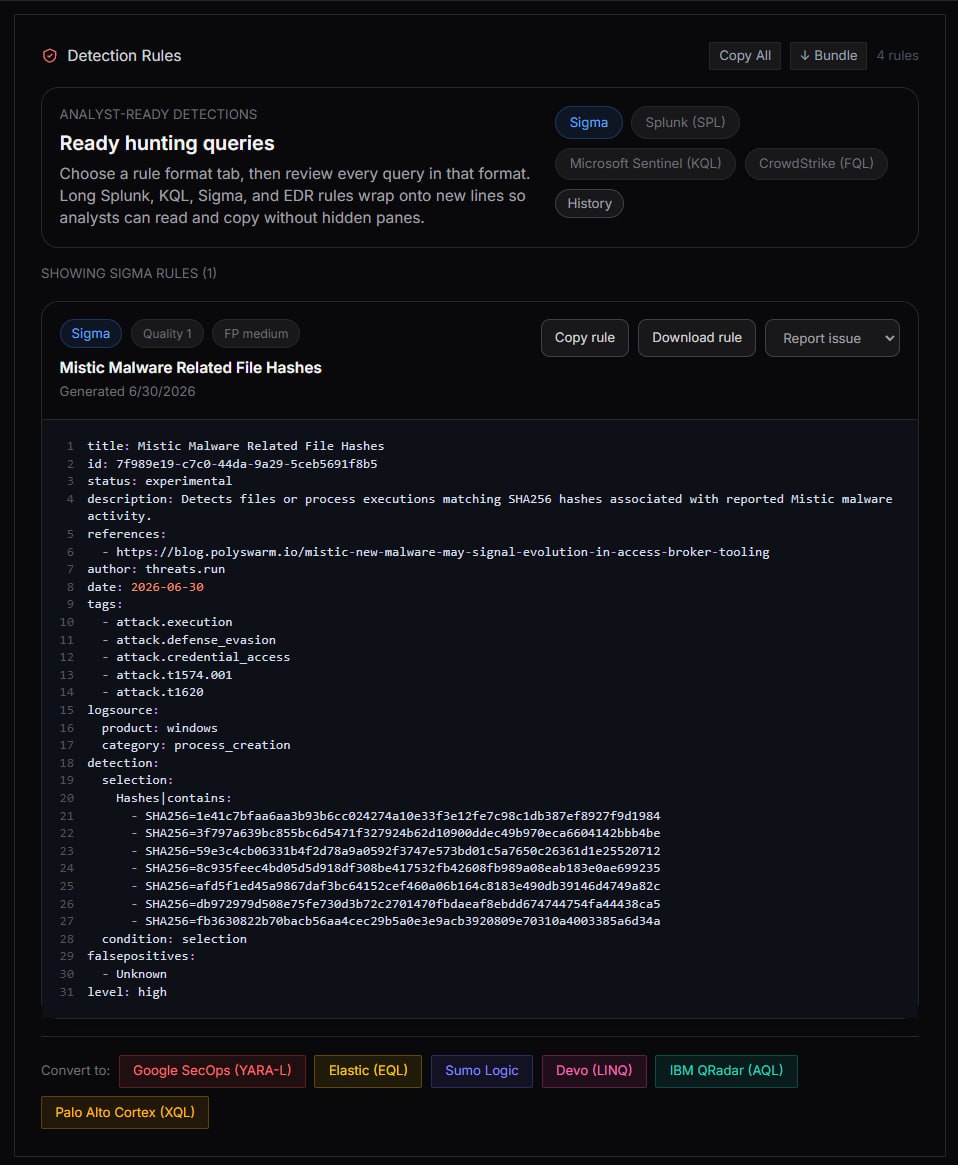Click the Sigma badge on rule card
The image size is (958, 1165).
pos(91,334)
